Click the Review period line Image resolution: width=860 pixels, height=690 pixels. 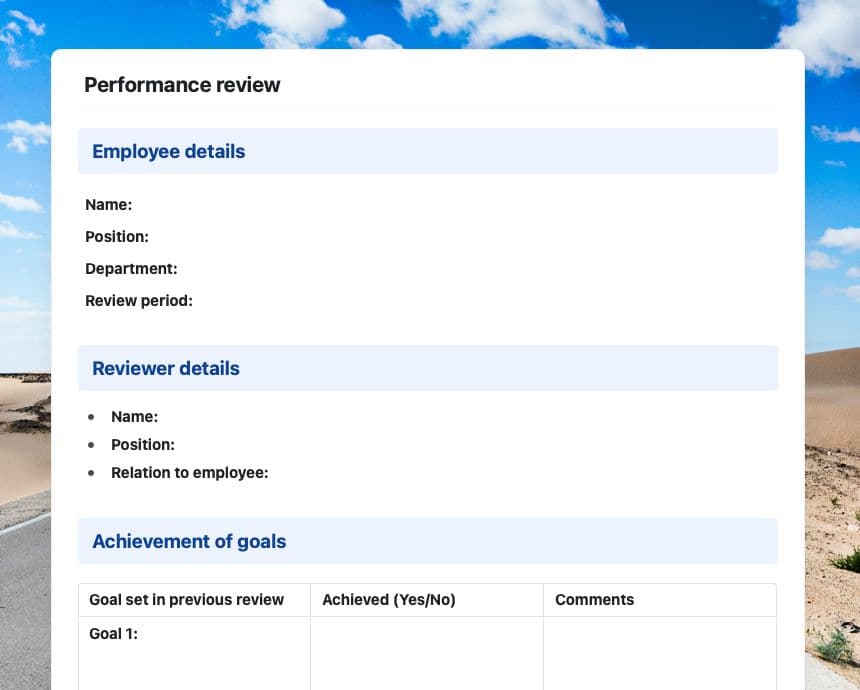coord(139,301)
